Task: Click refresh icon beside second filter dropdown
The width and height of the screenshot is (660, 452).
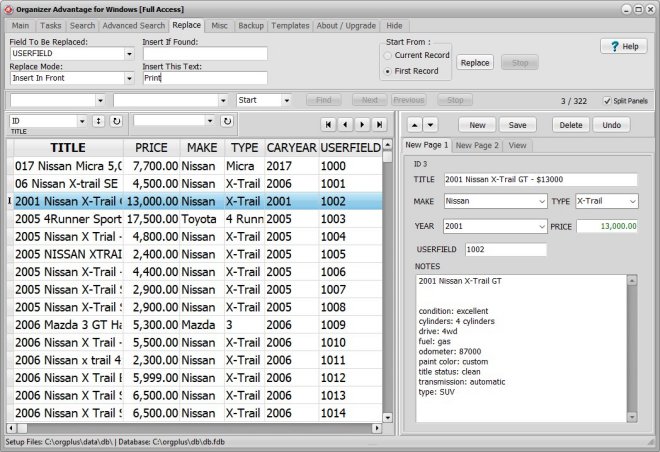Action: pyautogui.click(x=227, y=121)
